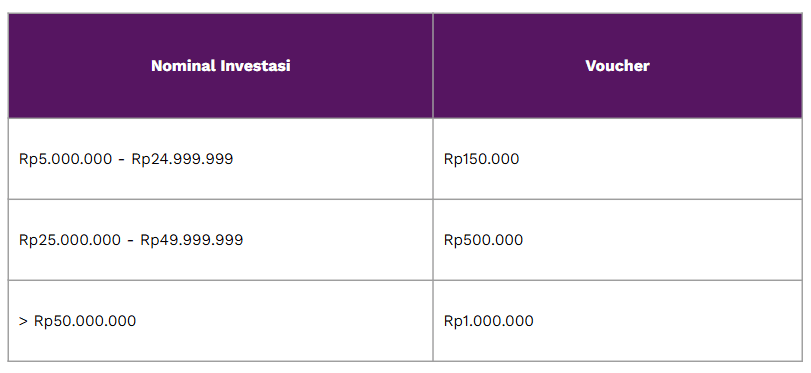
Task: Click empty space right of Rp1.000.000
Action: (667, 321)
